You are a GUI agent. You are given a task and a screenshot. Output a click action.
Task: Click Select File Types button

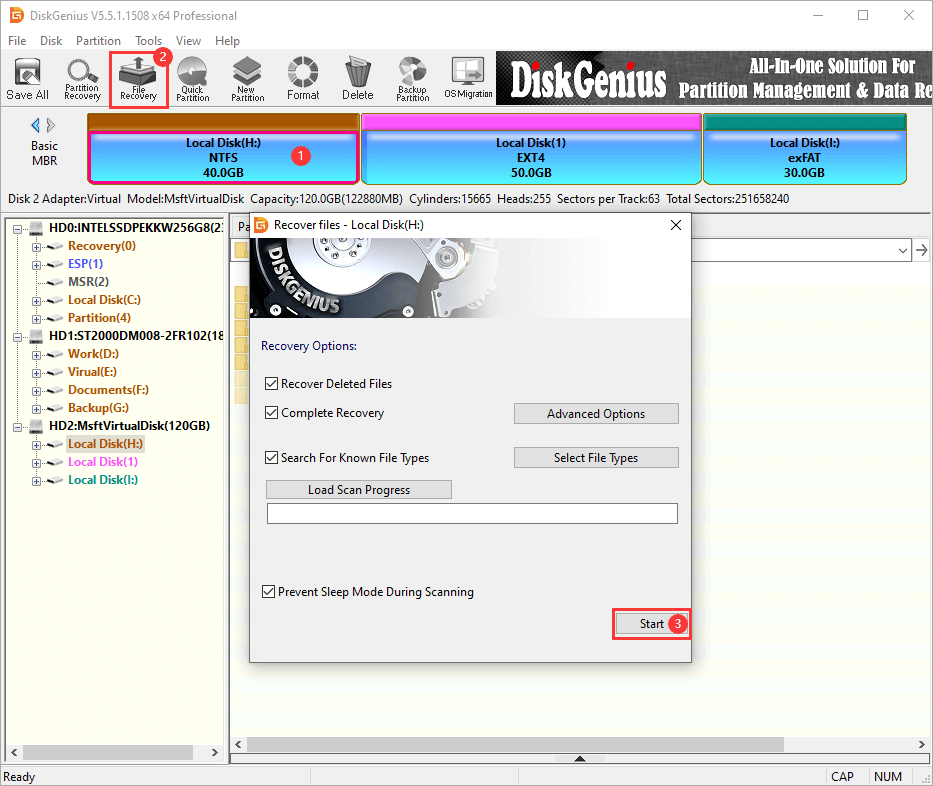tap(596, 458)
